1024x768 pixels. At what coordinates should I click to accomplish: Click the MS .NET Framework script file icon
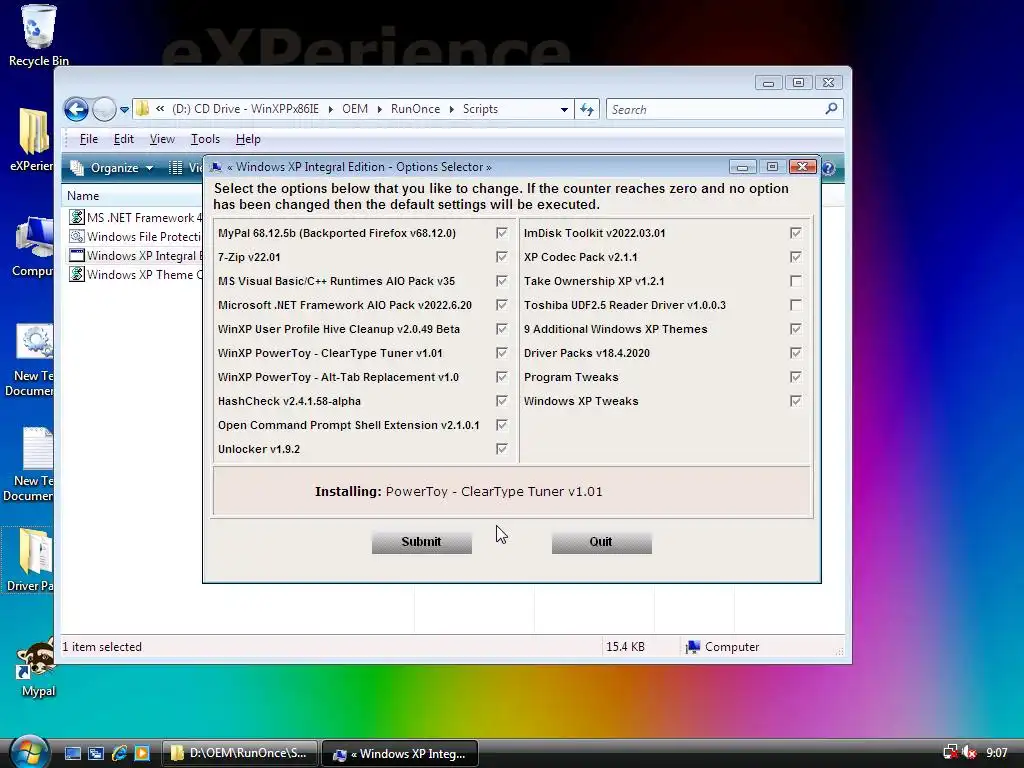point(77,217)
